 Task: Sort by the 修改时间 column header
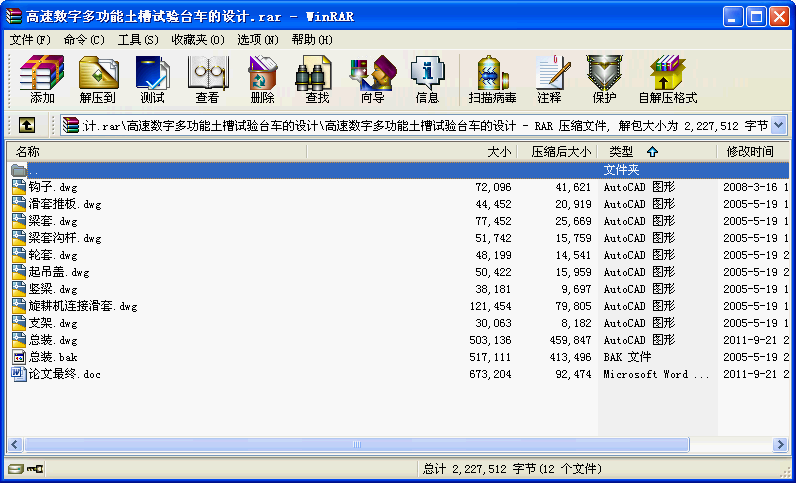click(x=753, y=151)
